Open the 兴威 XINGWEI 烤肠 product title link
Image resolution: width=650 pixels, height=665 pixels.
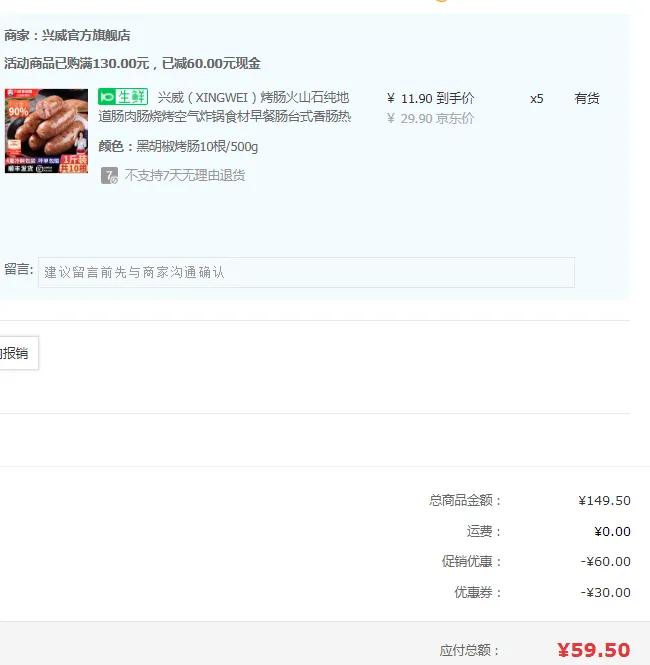coord(224,106)
